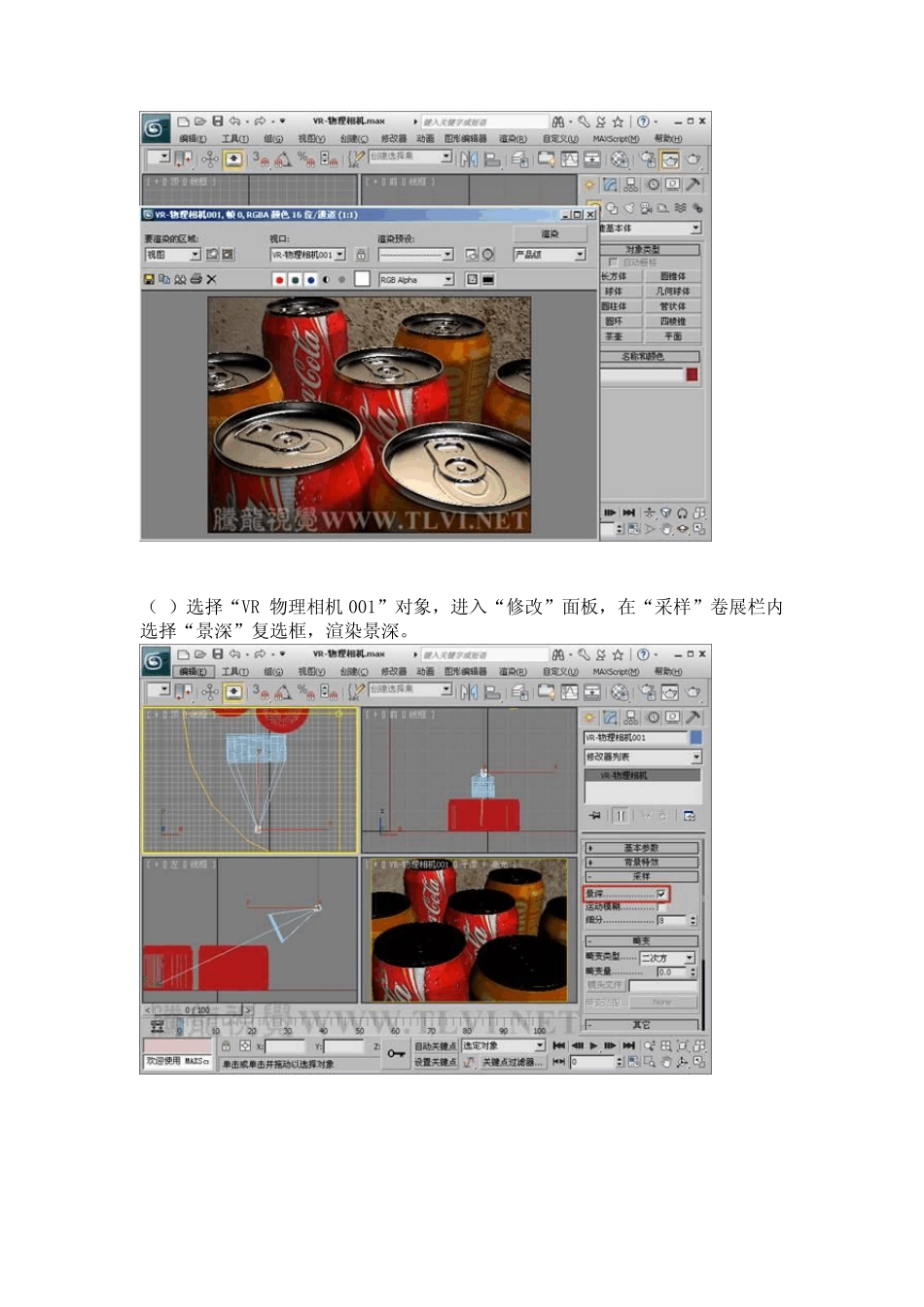The width and height of the screenshot is (924, 1307).
Task: Open the 自定义(U) menu in the four-viewport window
Action: [560, 672]
